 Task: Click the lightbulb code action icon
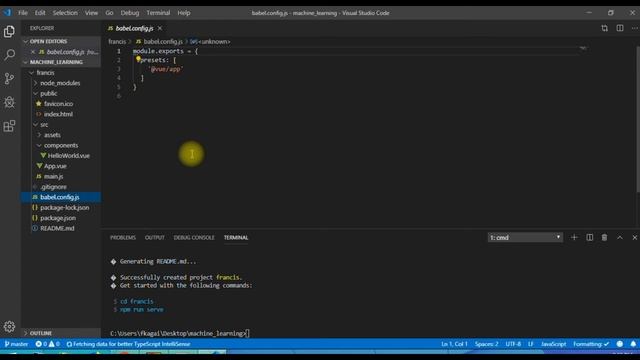point(138,60)
